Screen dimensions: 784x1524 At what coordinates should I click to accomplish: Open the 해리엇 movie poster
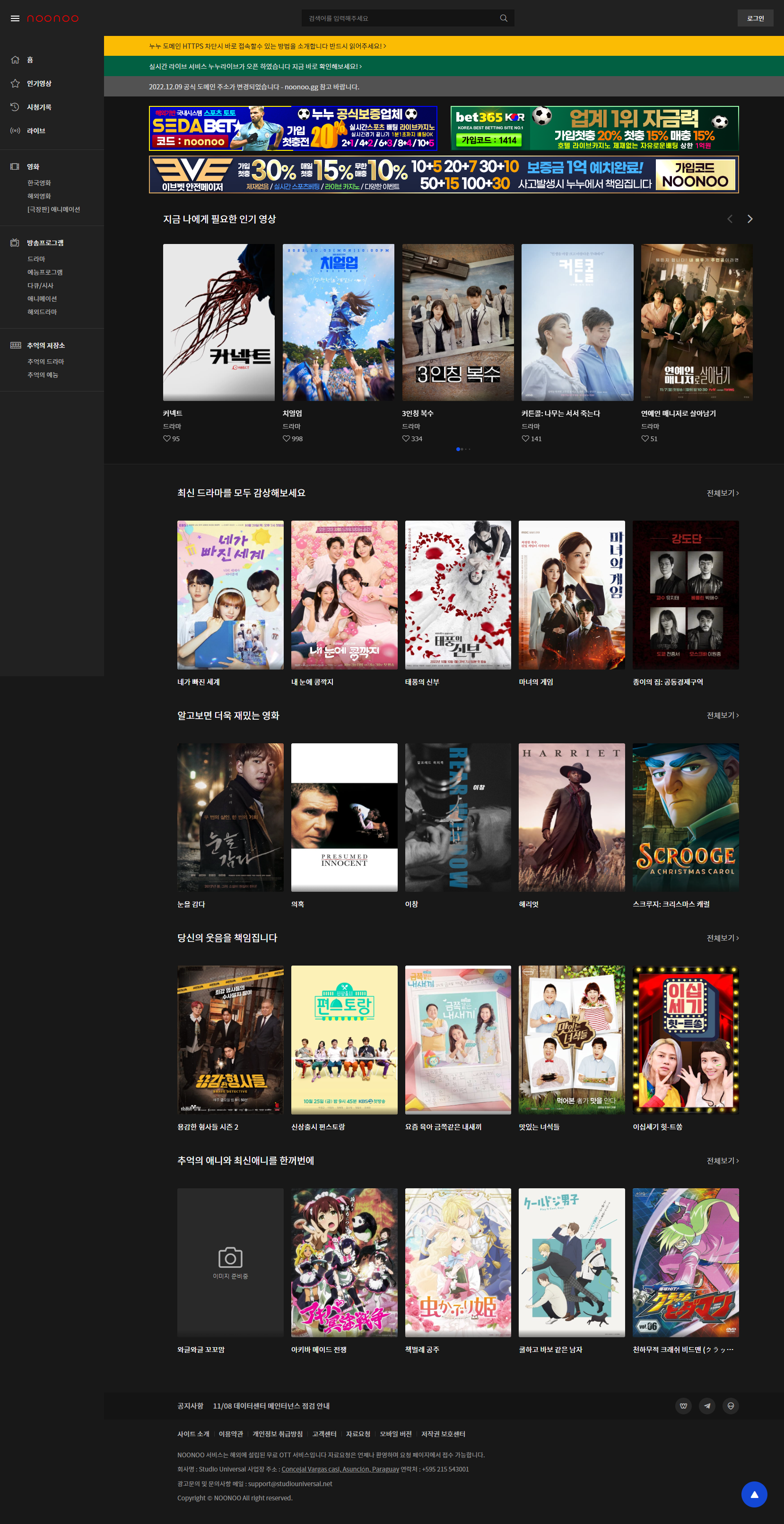click(x=572, y=817)
